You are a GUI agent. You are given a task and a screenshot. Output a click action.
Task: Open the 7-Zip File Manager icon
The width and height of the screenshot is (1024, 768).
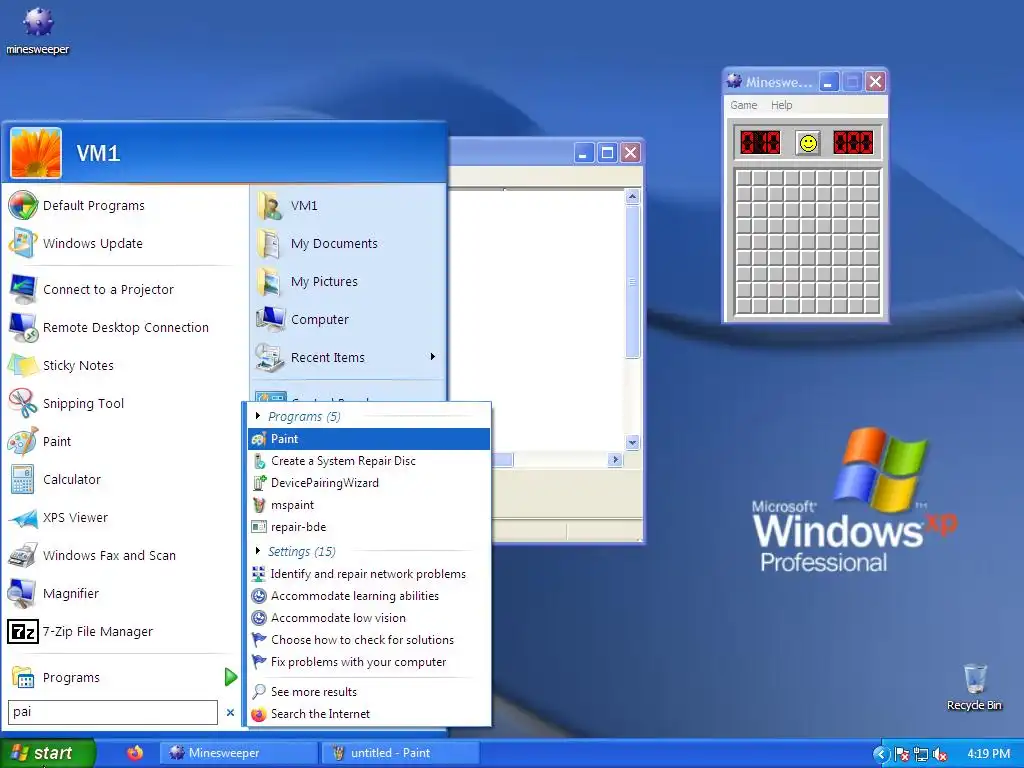coord(23,632)
